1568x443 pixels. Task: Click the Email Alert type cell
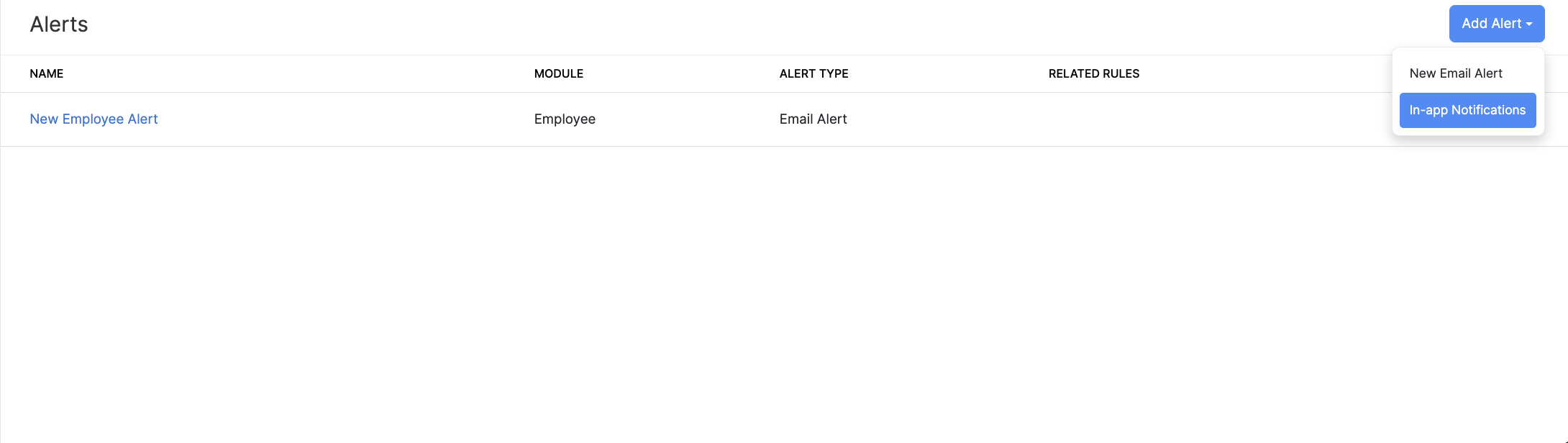click(813, 119)
